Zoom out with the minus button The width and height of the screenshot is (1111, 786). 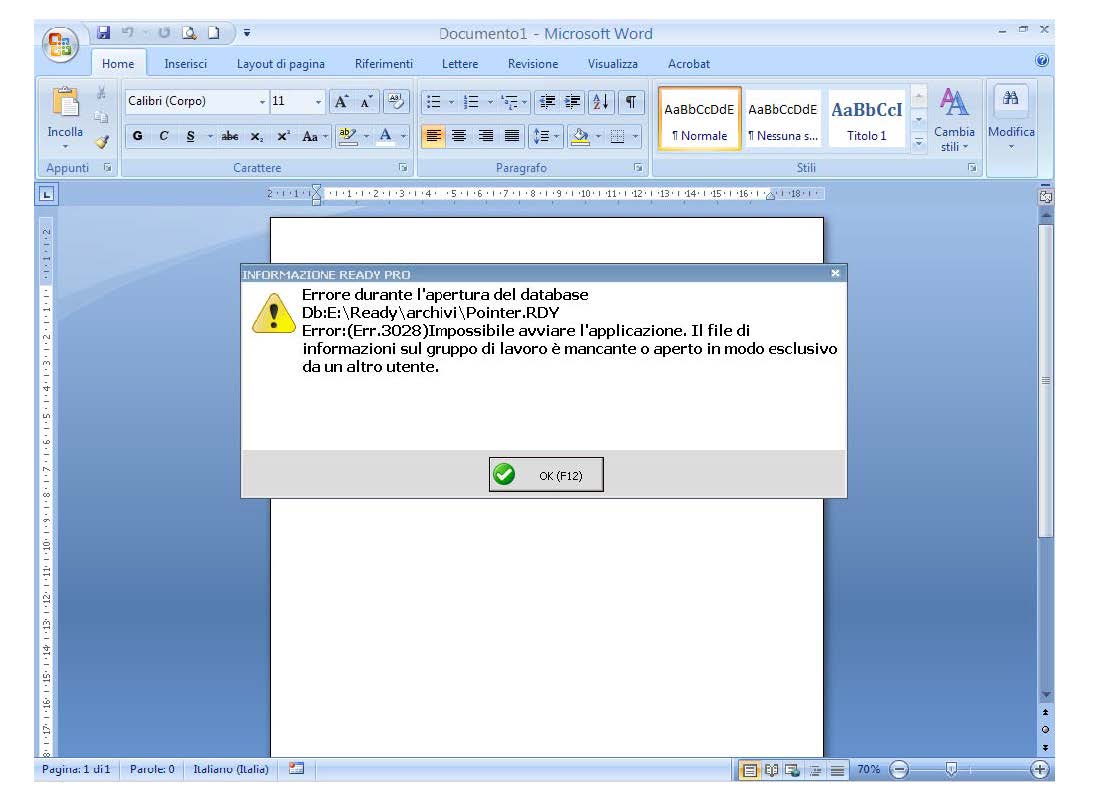tap(898, 769)
